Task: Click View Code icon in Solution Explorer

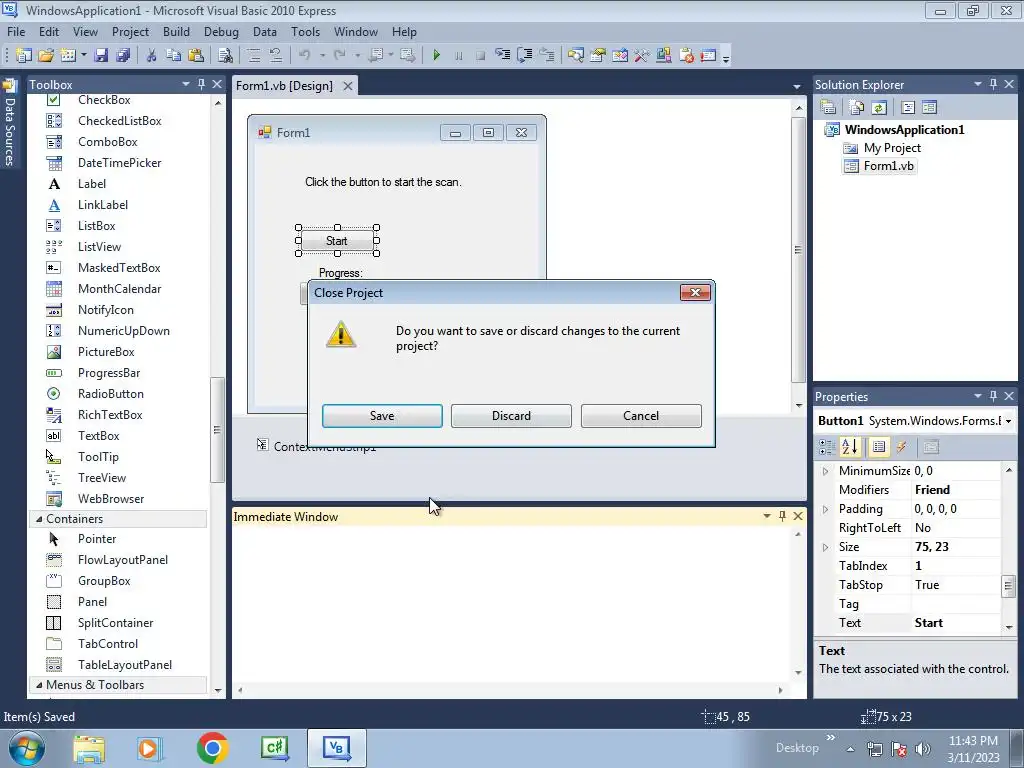Action: tap(908, 107)
